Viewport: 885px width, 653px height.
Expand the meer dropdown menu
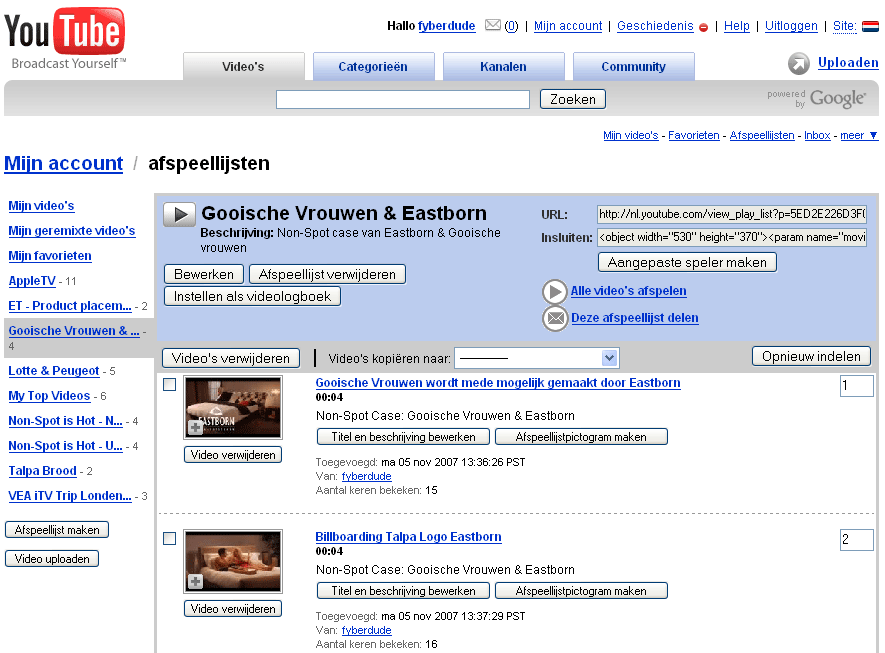(x=859, y=135)
